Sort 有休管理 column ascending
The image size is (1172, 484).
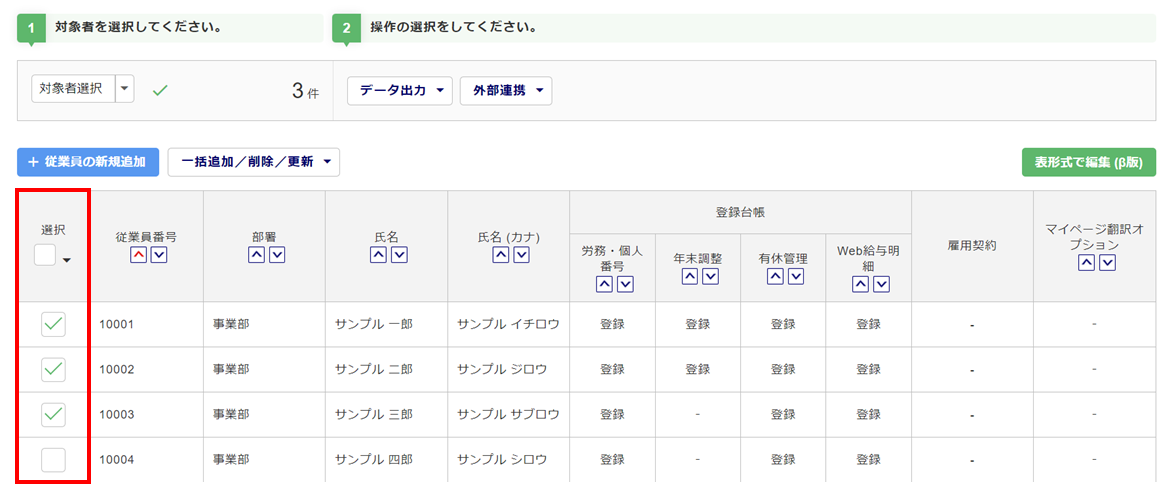[775, 277]
